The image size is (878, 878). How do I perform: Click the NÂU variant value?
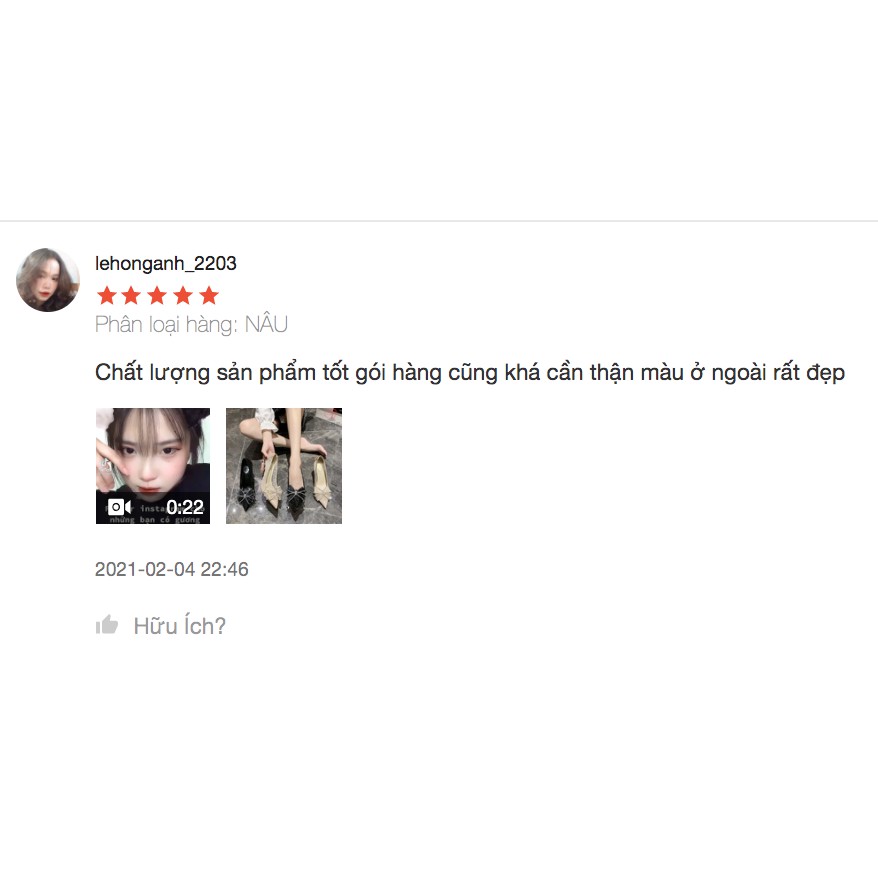point(267,324)
